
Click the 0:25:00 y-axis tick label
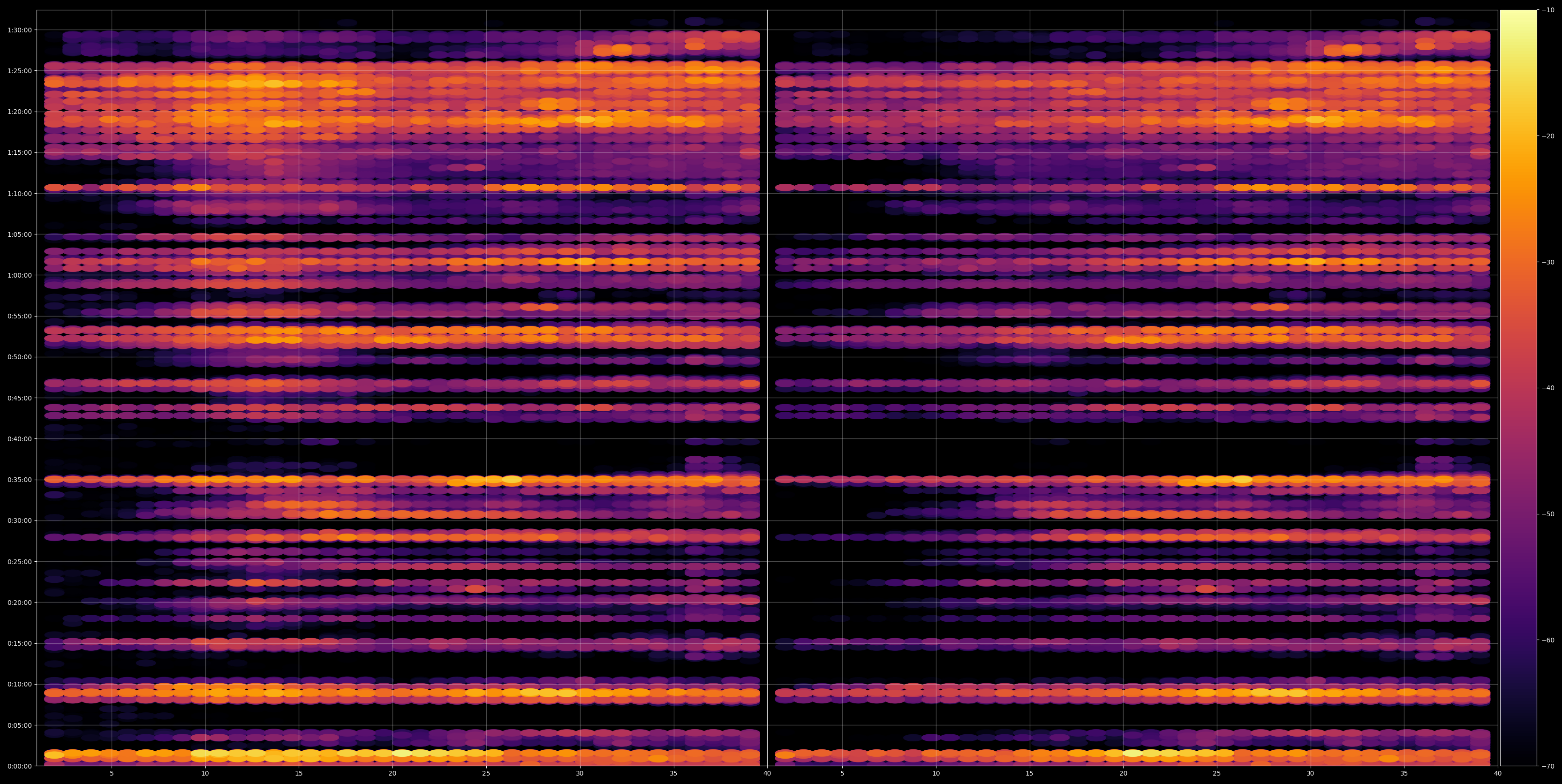click(x=19, y=561)
